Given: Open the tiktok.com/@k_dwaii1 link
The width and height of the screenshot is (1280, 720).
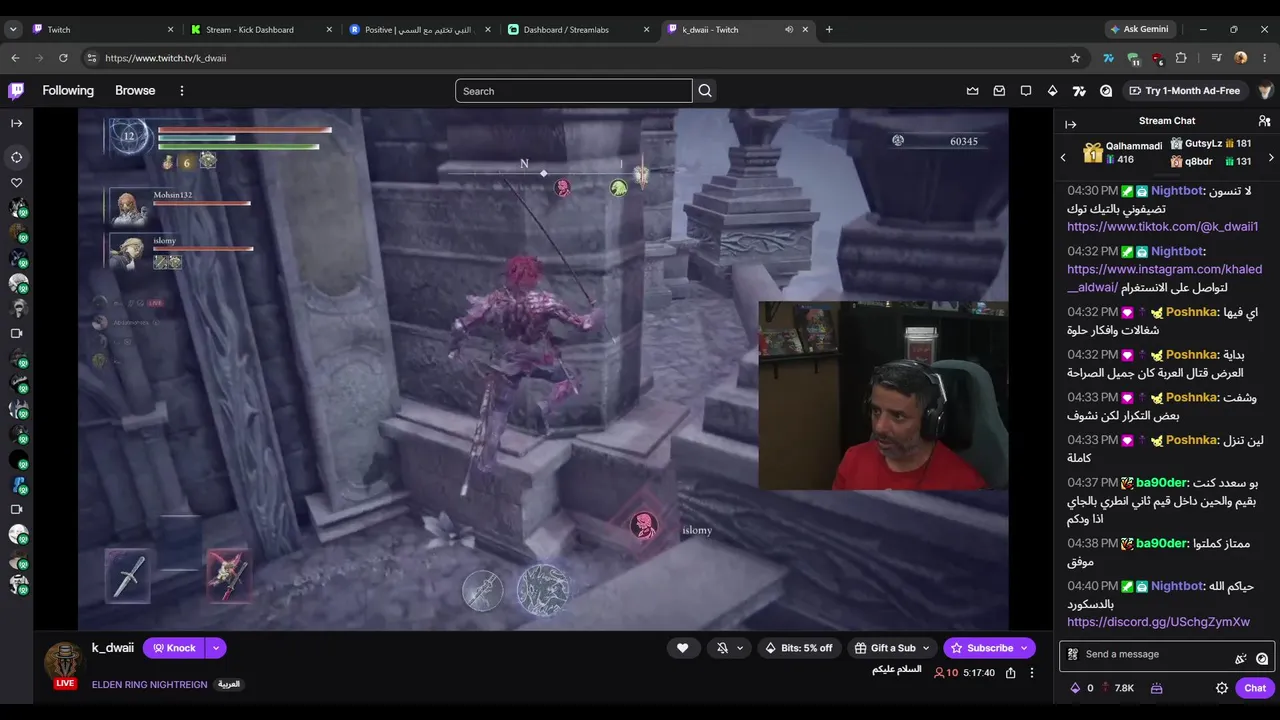Looking at the screenshot, I should pyautogui.click(x=1163, y=227).
